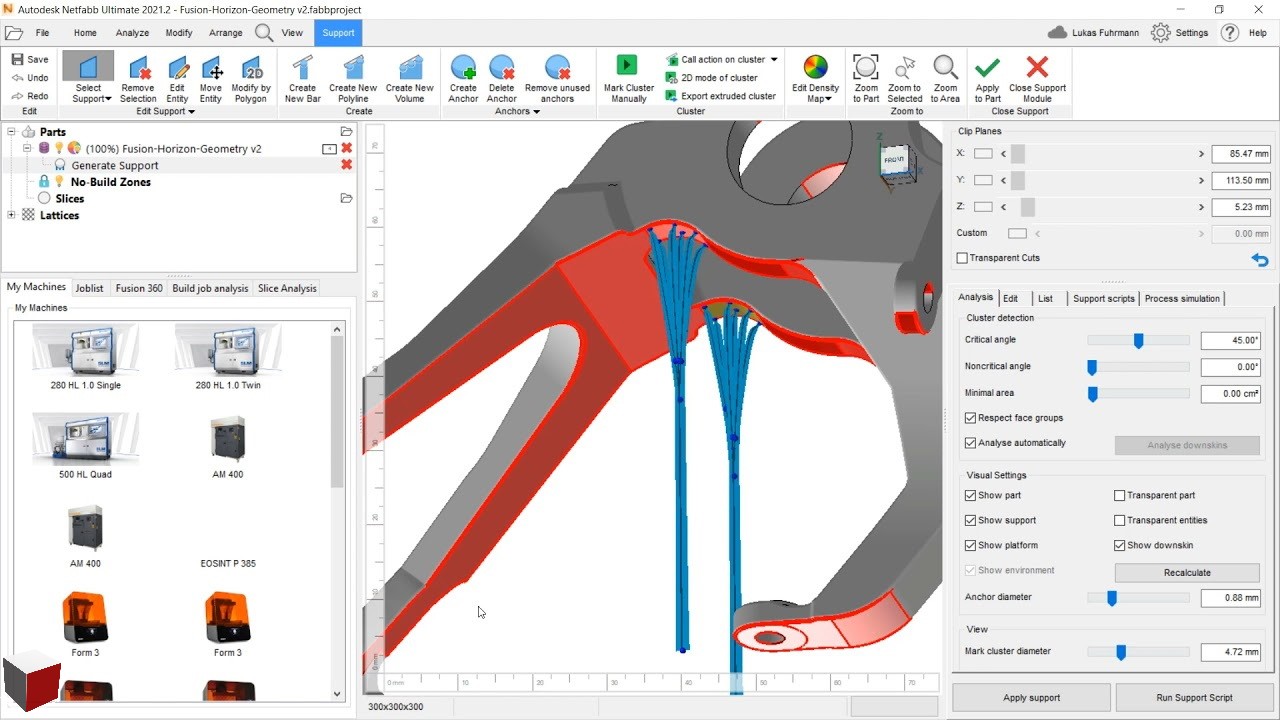Click the Redo icon
Viewport: 1280px width, 720px height.
[18, 96]
